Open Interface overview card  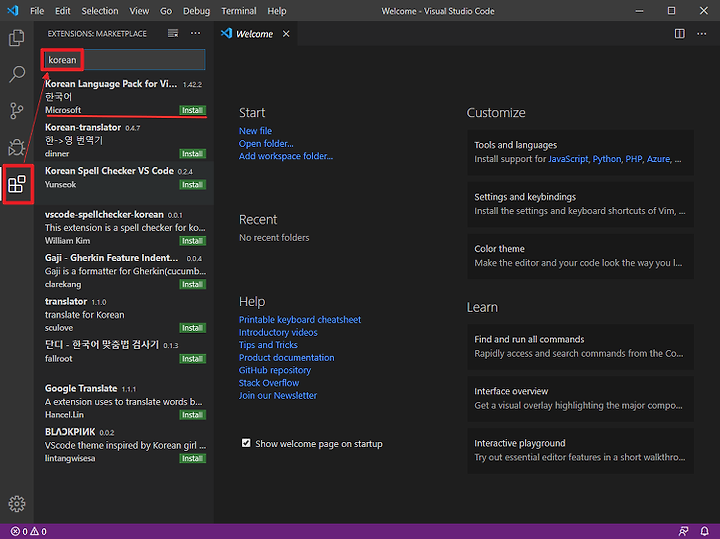tap(580, 398)
